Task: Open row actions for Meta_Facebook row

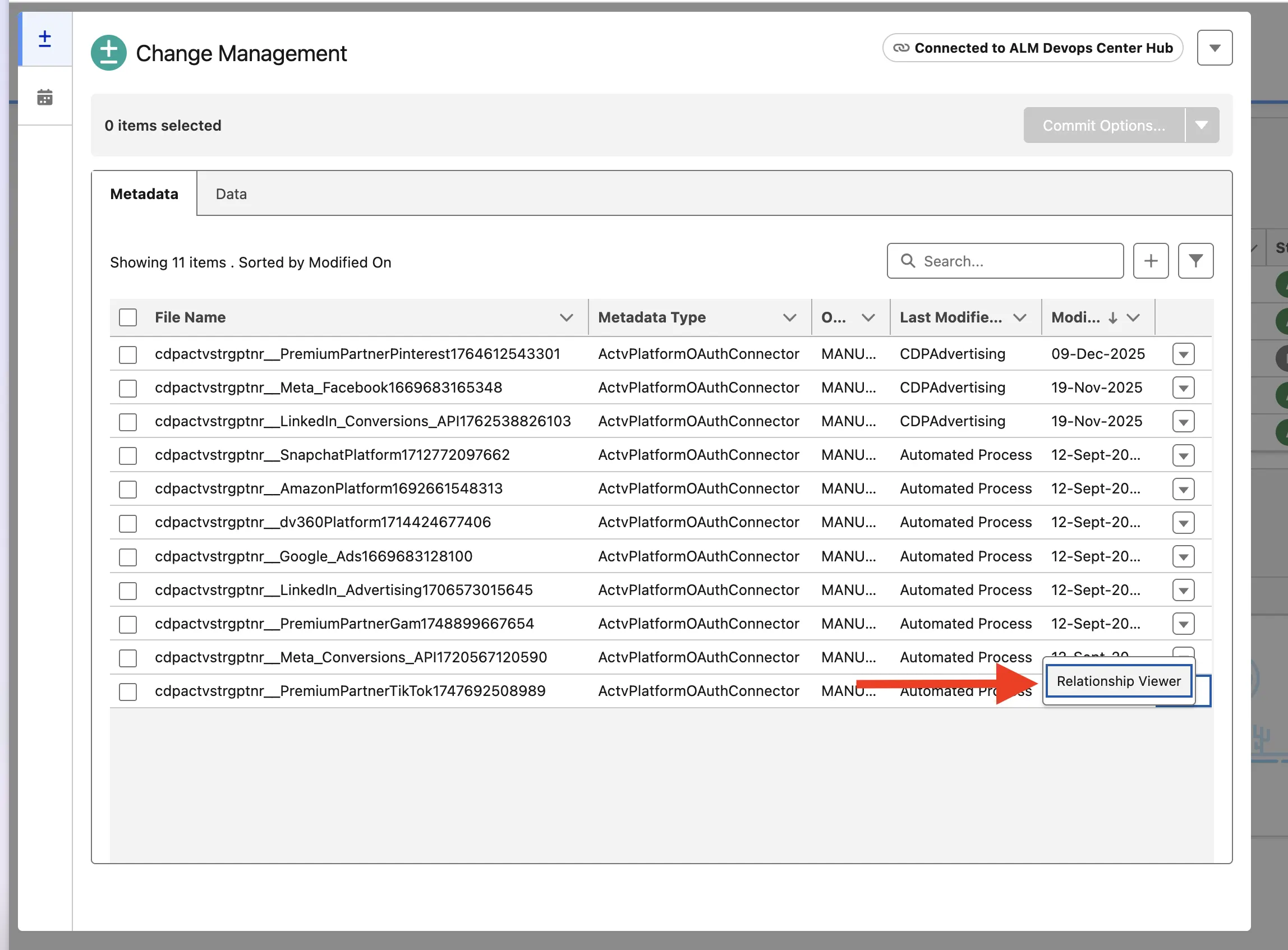Action: tap(1183, 388)
